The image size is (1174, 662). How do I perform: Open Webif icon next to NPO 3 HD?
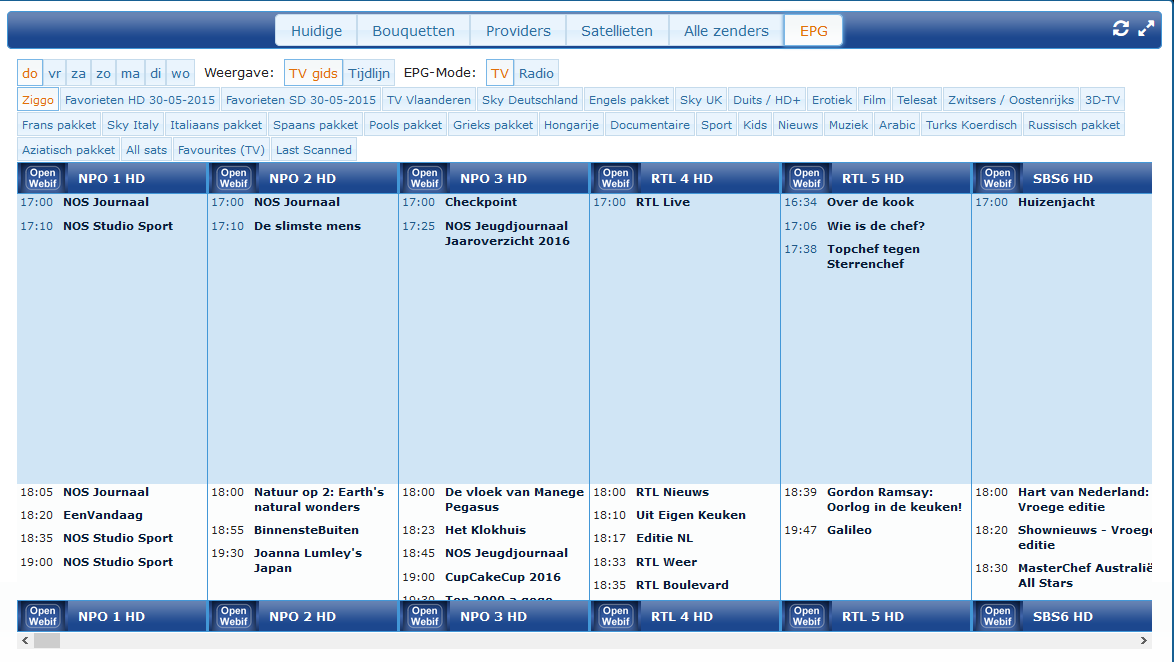coord(425,178)
